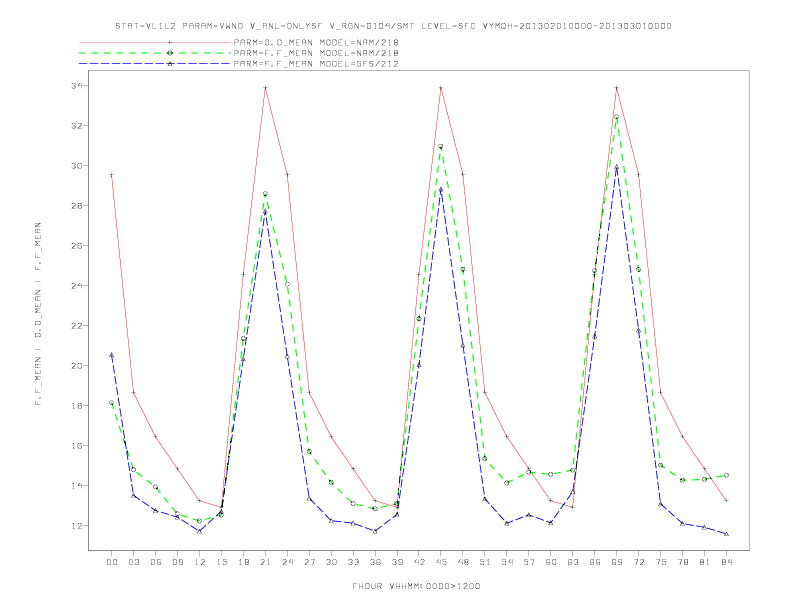Click y-axis tick label 28
Image resolution: width=792 pixels, height=612 pixels.
[x=77, y=206]
